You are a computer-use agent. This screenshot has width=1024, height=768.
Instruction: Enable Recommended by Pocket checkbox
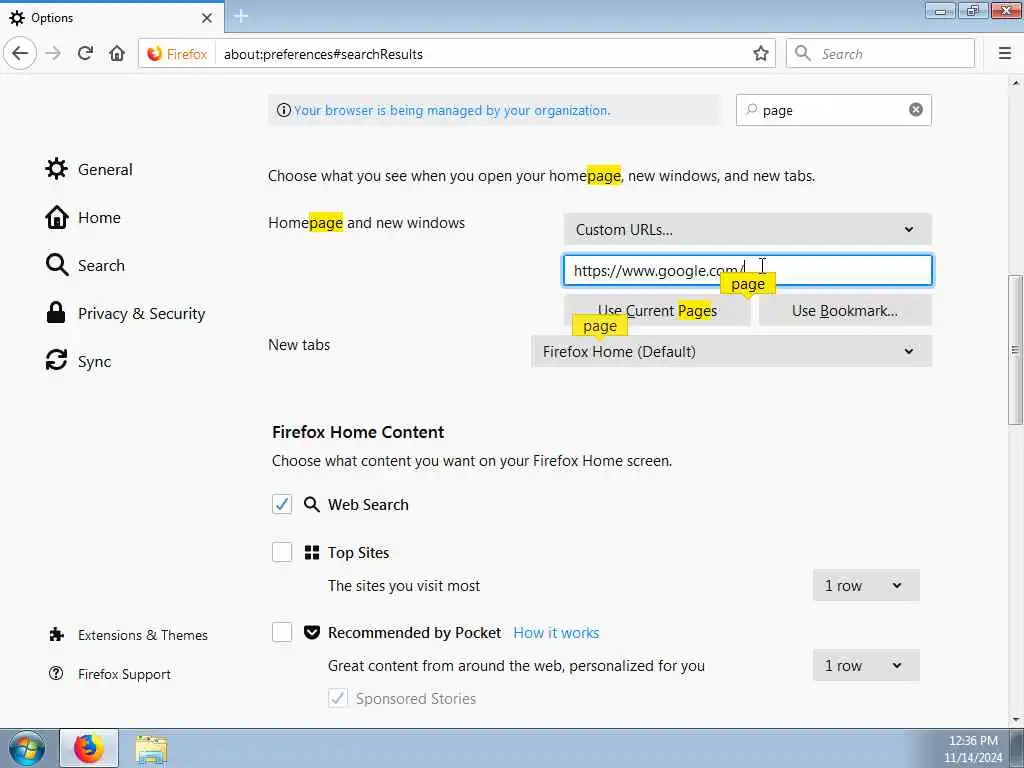pos(282,632)
